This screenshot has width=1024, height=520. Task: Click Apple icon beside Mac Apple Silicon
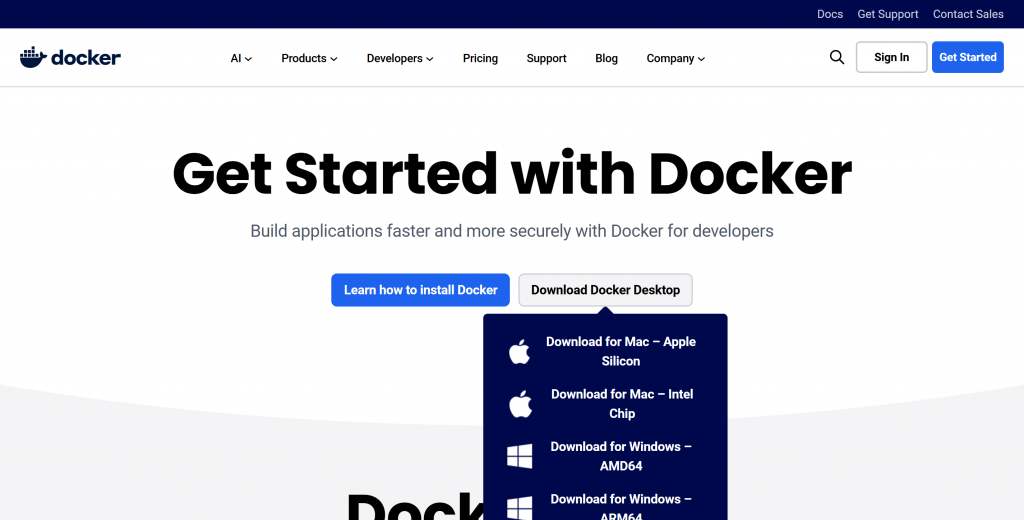(520, 351)
